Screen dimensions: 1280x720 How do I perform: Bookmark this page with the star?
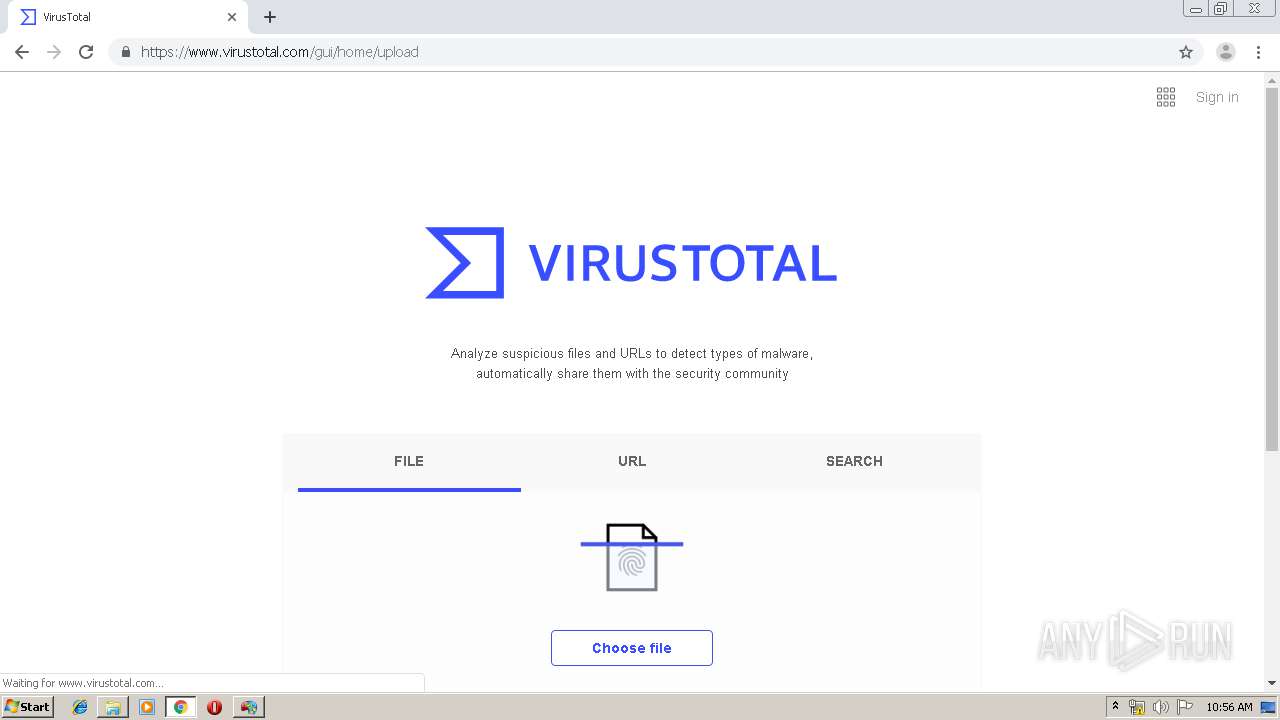pos(1186,52)
